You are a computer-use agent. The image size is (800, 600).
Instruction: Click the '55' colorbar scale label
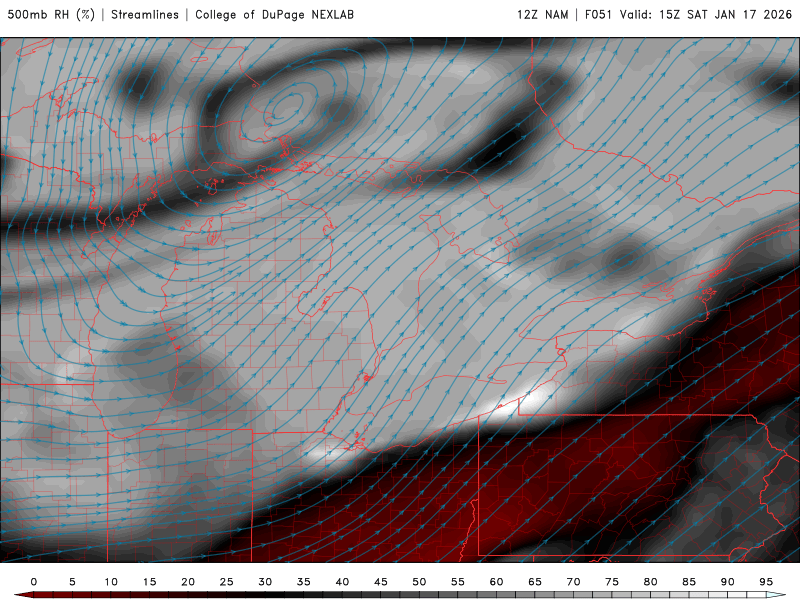(458, 582)
